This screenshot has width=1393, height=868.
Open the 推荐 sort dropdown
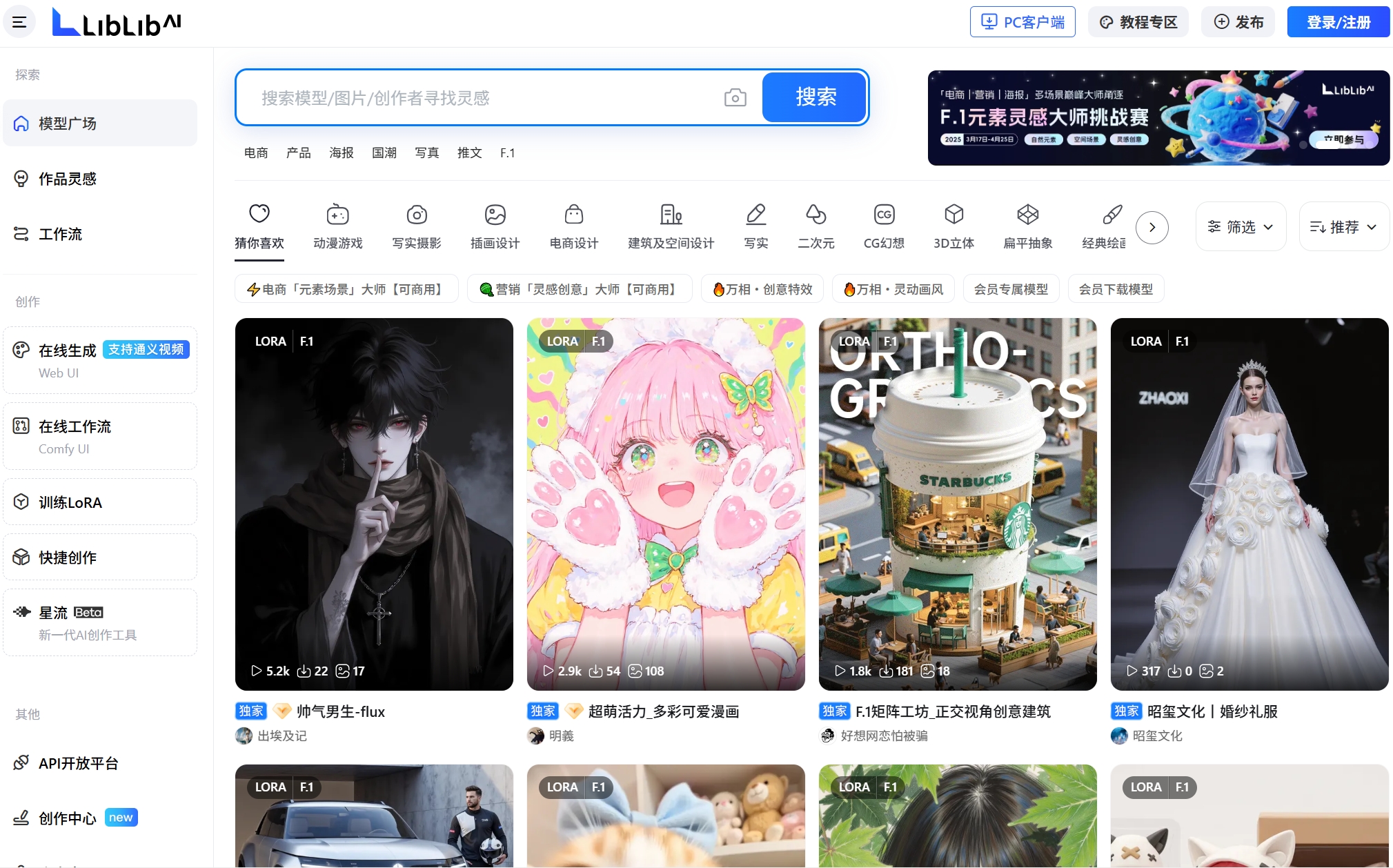click(1343, 227)
